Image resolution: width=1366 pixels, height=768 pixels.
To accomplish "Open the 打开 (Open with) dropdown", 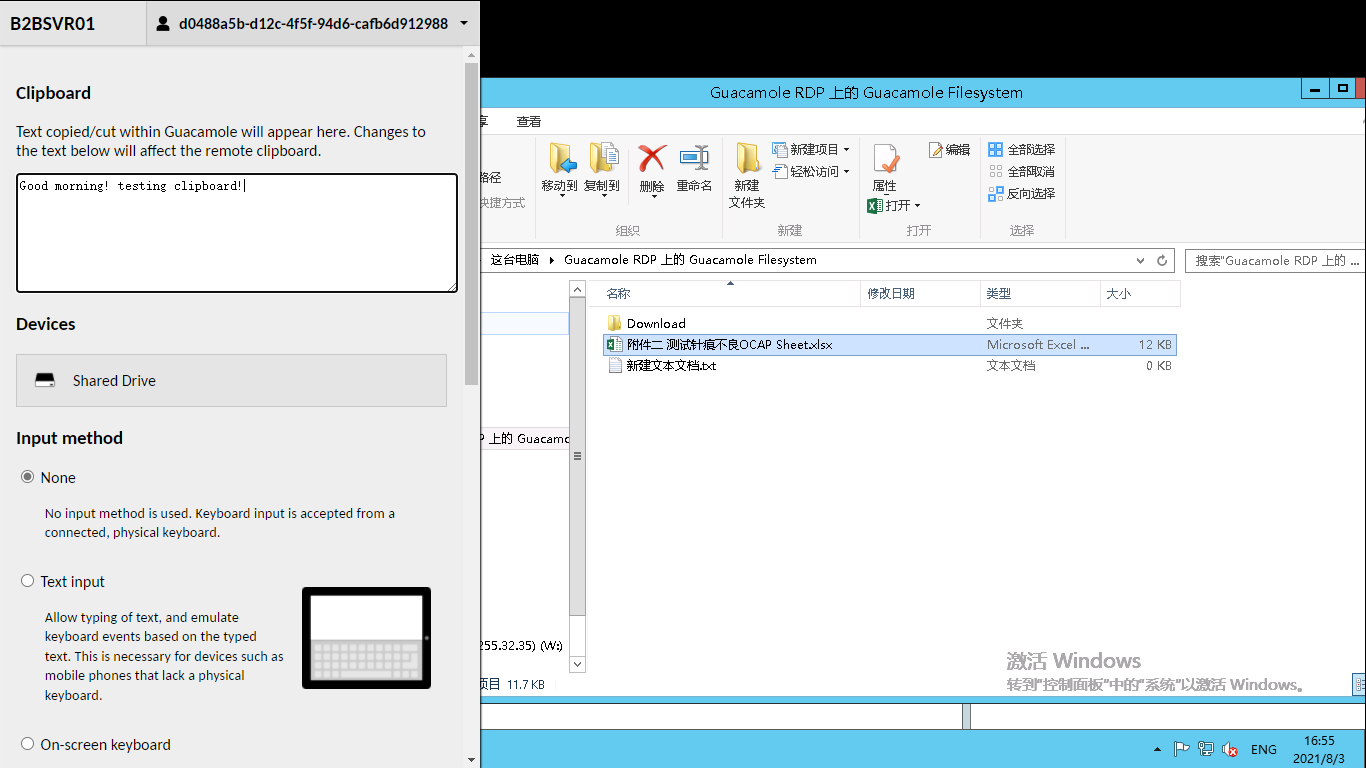I will pos(917,205).
